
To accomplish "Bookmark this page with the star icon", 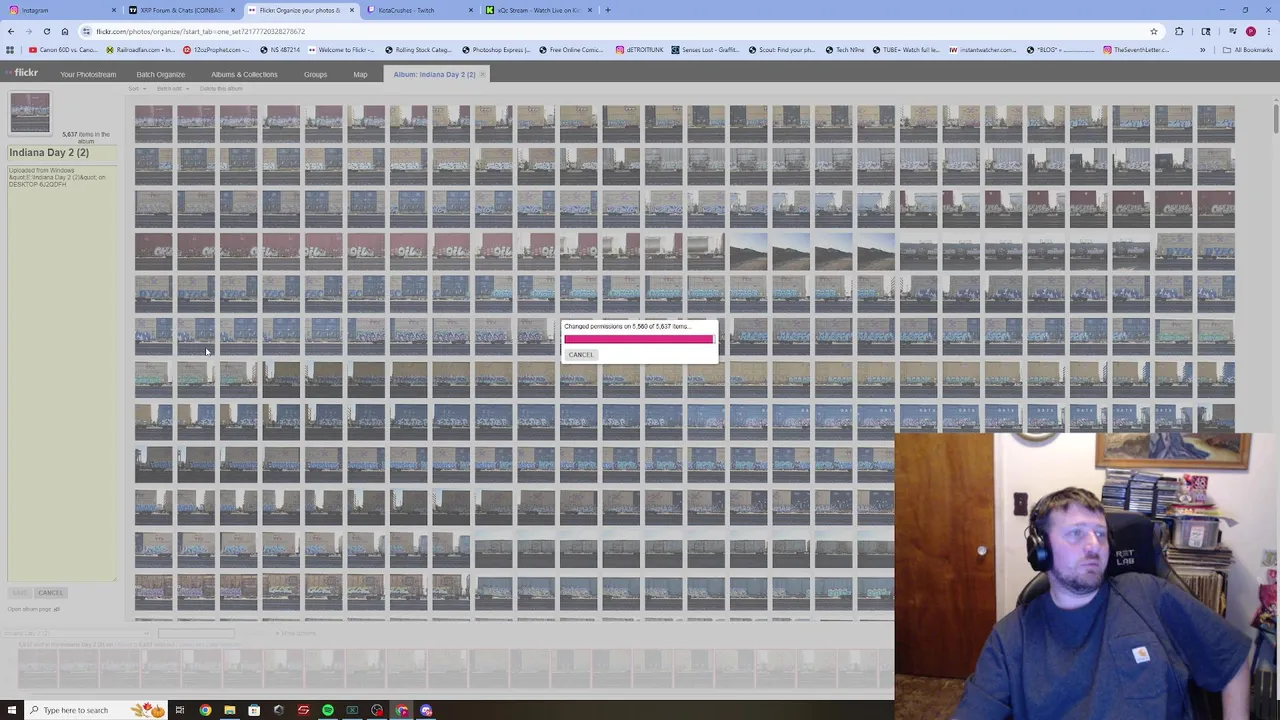I will tap(1154, 31).
